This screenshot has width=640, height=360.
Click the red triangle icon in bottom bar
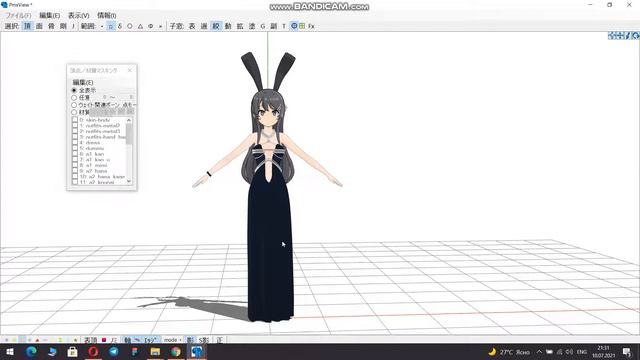pyautogui.click(x=37, y=340)
